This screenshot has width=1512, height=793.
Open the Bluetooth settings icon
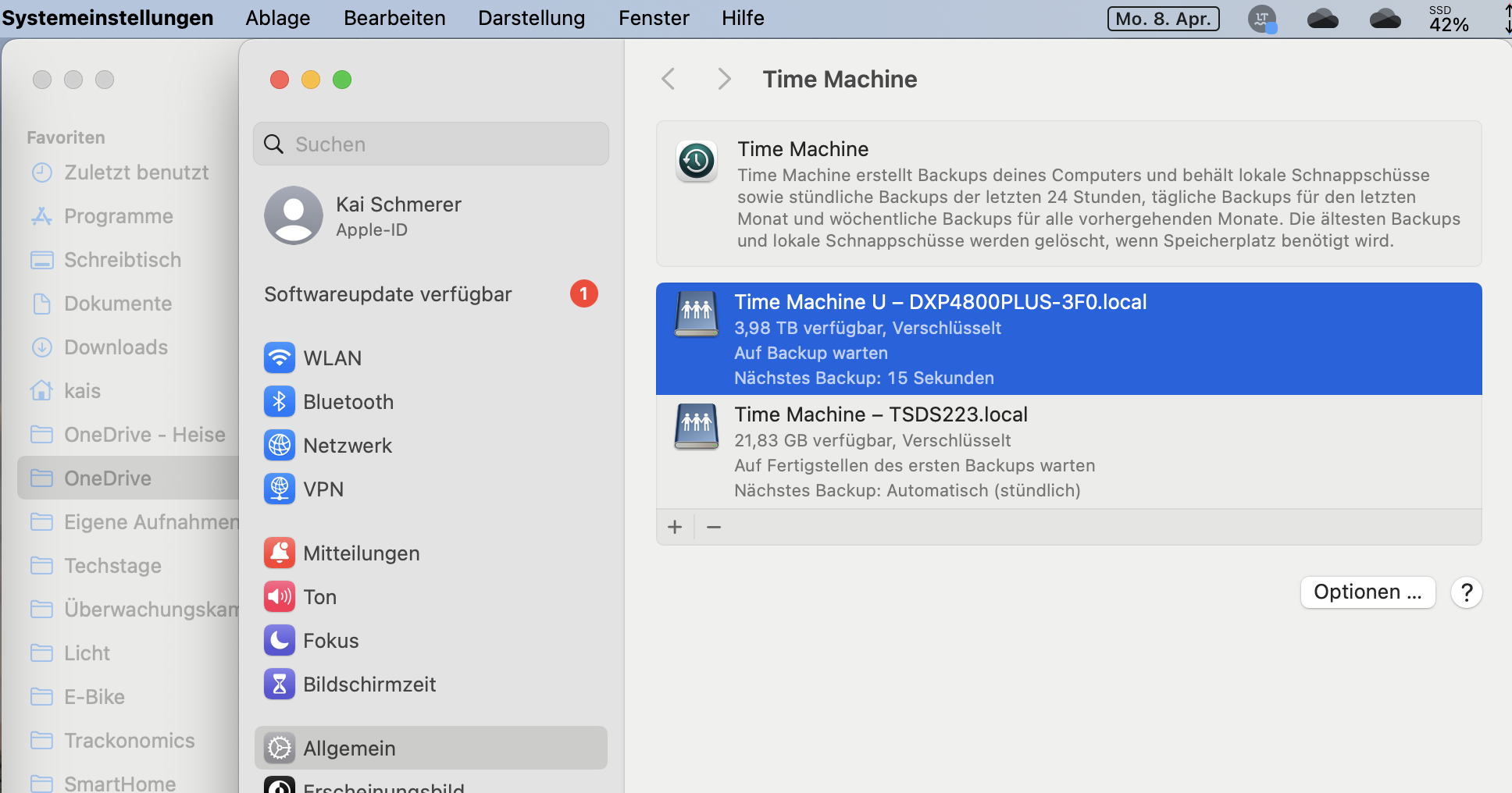(280, 402)
